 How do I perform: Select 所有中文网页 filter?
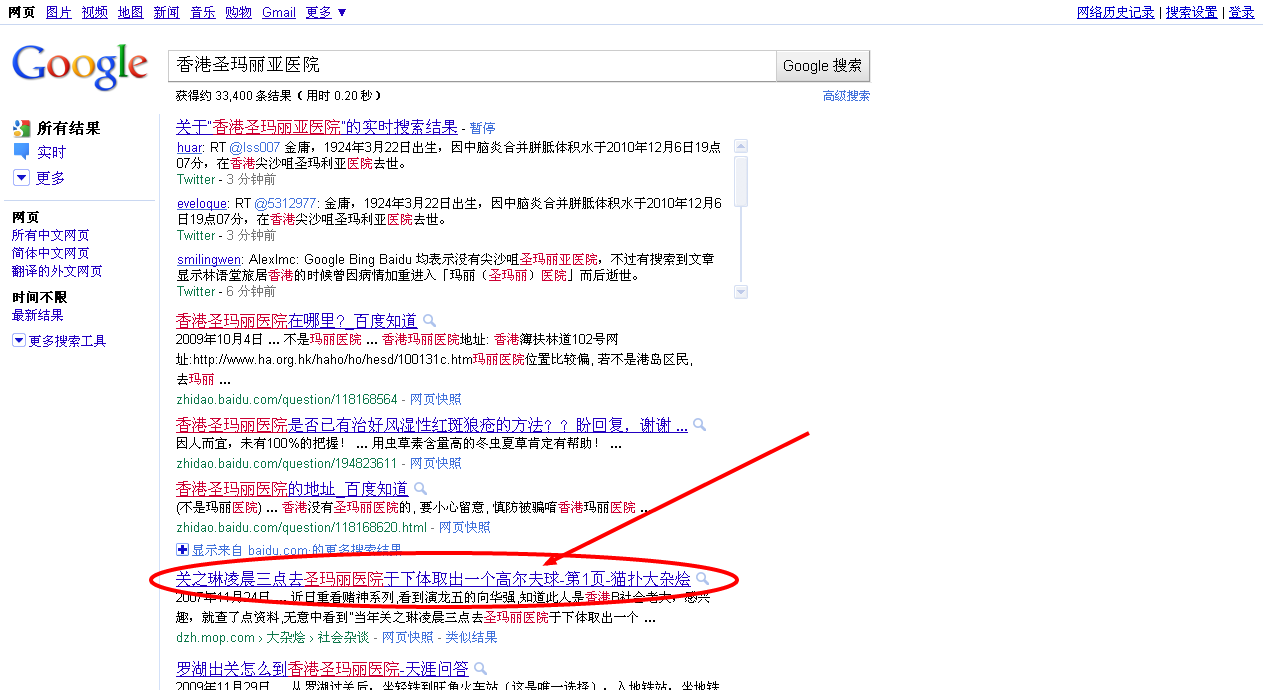51,235
